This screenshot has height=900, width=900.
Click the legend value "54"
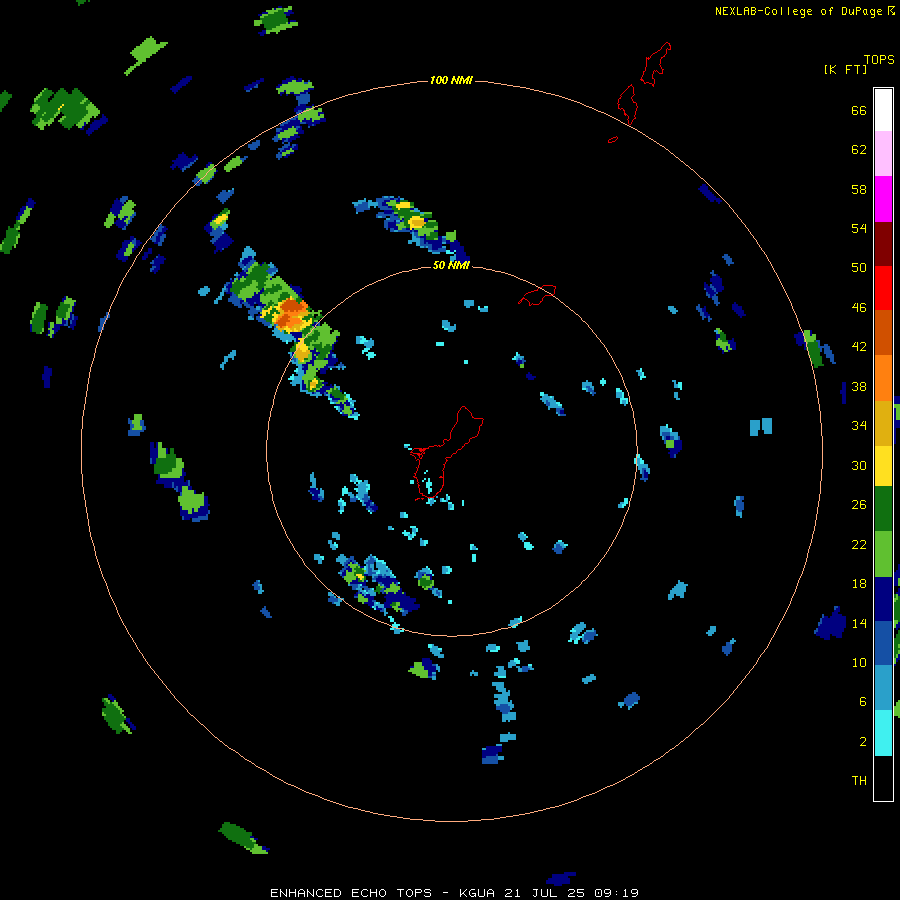pos(859,228)
